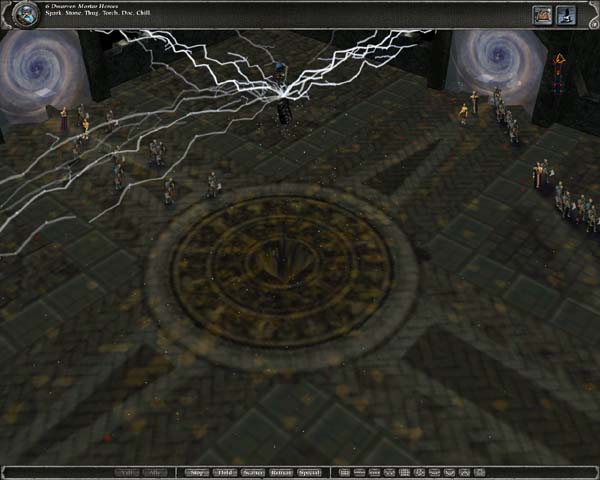The width and height of the screenshot is (600, 480).
Task: Trigger the Special ability button
Action: [x=309, y=473]
